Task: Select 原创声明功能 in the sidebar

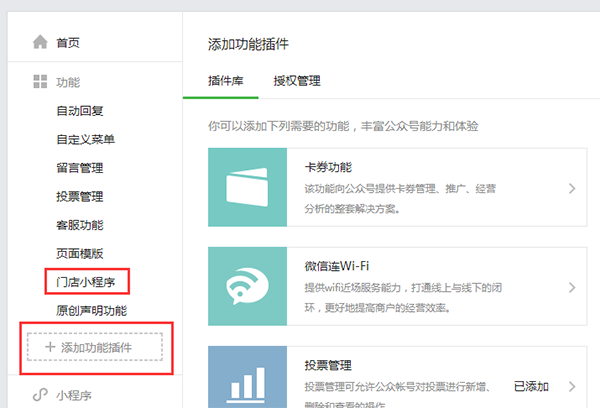Action: pyautogui.click(x=92, y=311)
